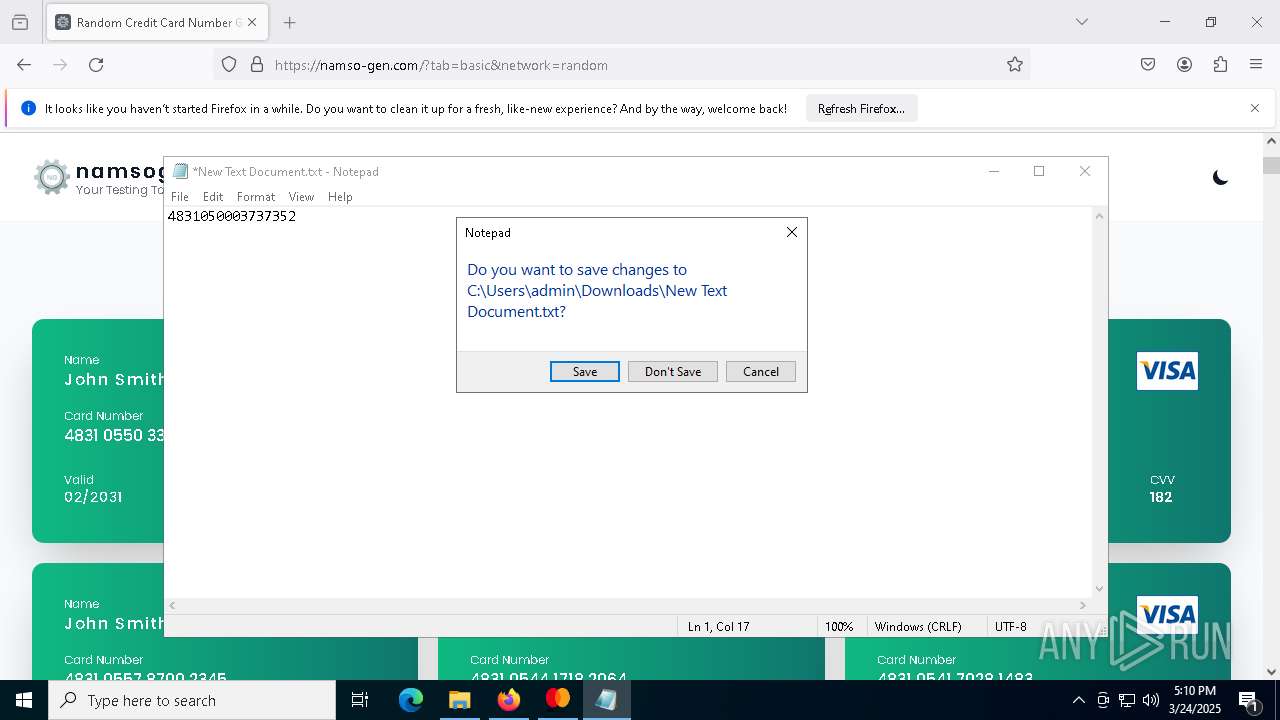
Task: Click the namsogen gear logo
Action: click(52, 178)
